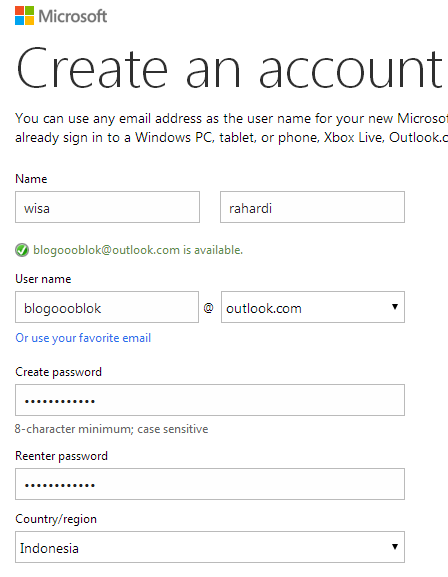Click '8-character minimum; case sensitive' hint

[x=112, y=429]
